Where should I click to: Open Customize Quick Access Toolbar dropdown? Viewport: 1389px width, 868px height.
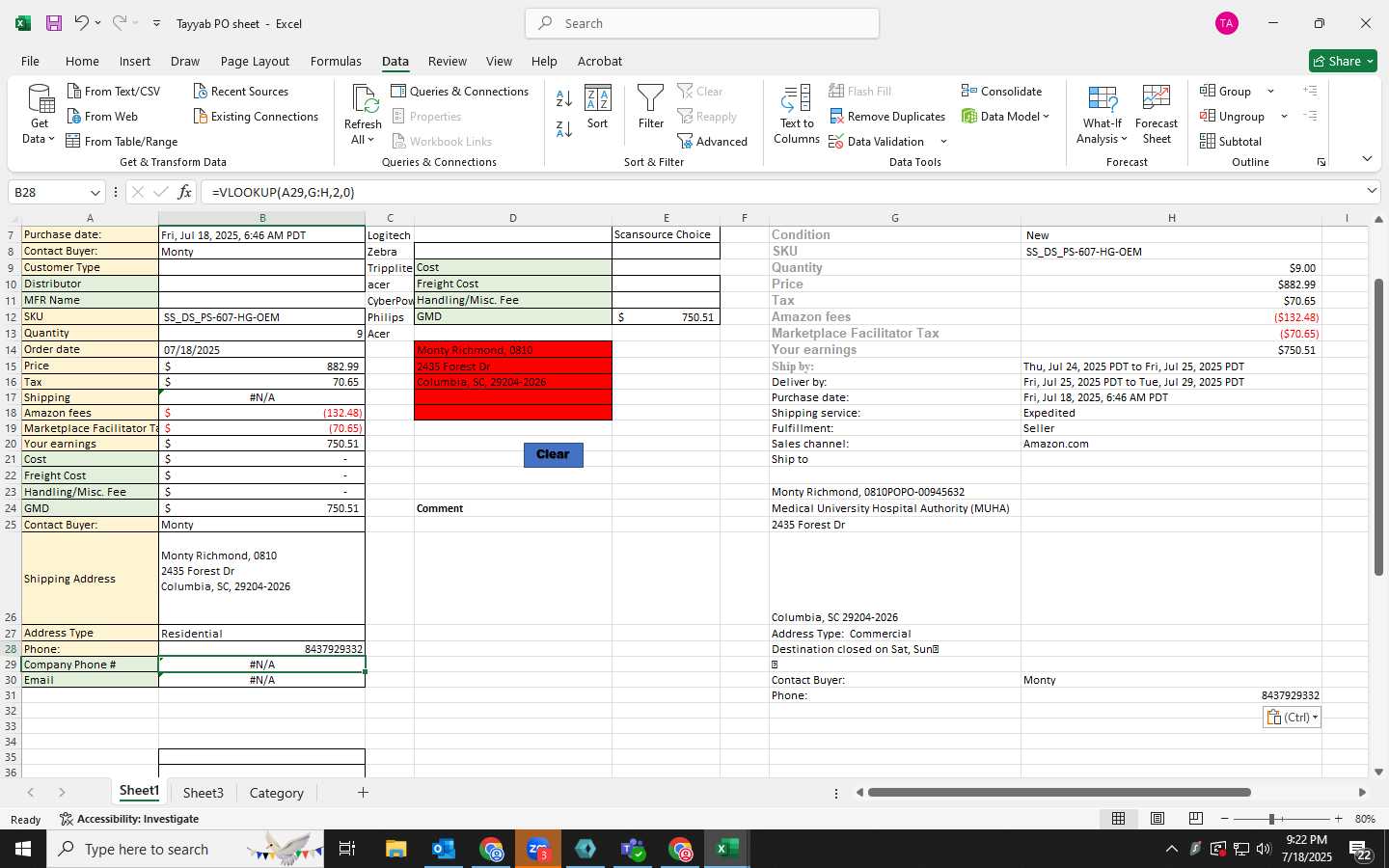pyautogui.click(x=157, y=23)
